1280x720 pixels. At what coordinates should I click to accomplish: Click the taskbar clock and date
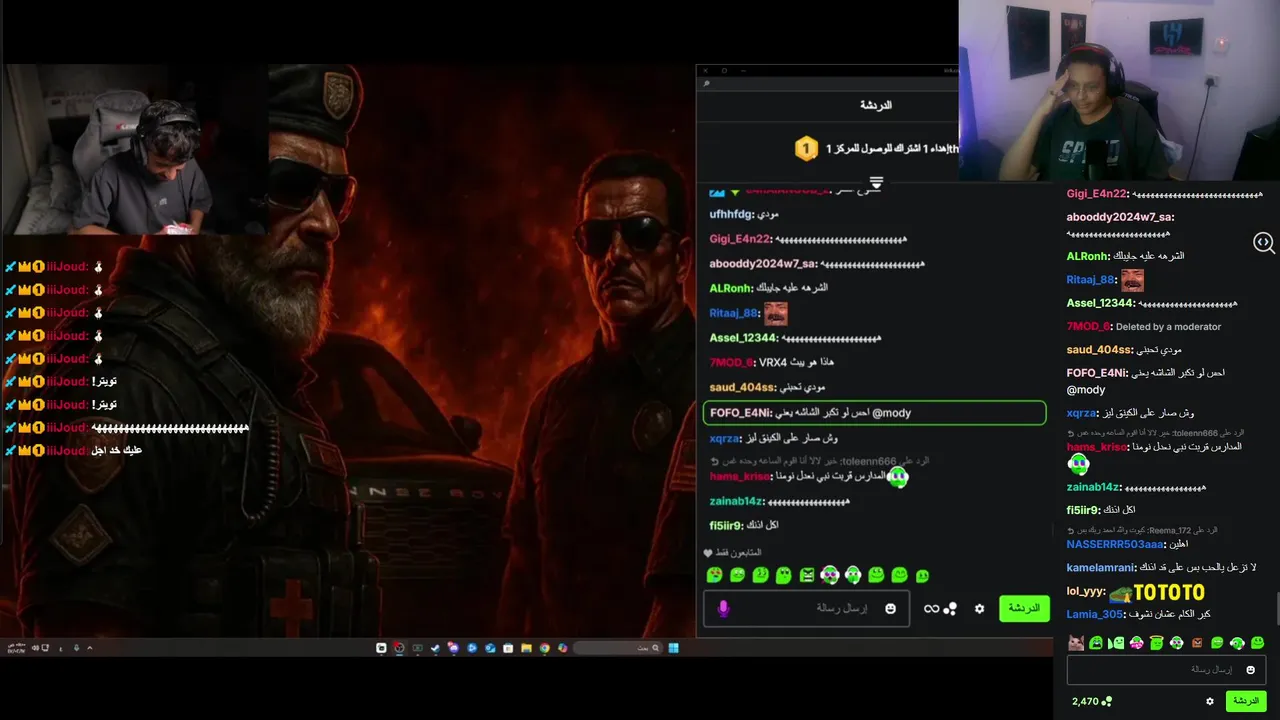point(16,648)
